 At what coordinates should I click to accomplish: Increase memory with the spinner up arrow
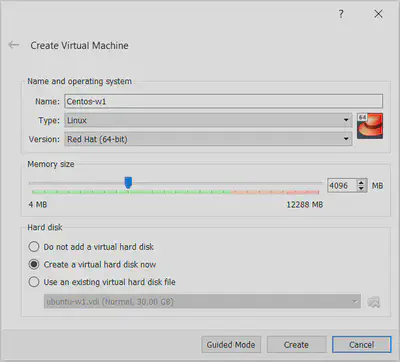[361, 182]
